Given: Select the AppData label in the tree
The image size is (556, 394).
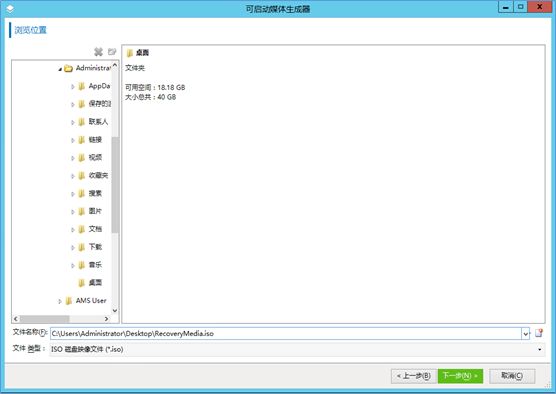Looking at the screenshot, I should pyautogui.click(x=99, y=86).
